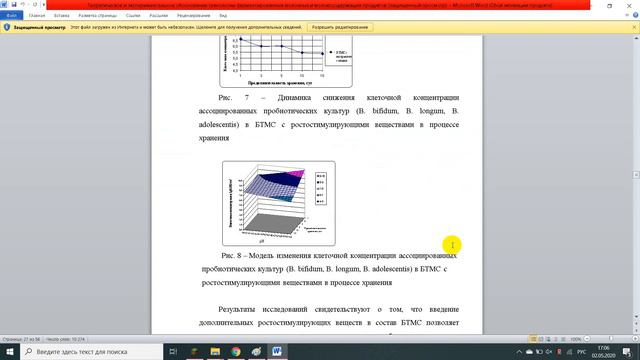Save the document using the floppy icon
This screenshot has width=640, height=360.
point(14,4)
